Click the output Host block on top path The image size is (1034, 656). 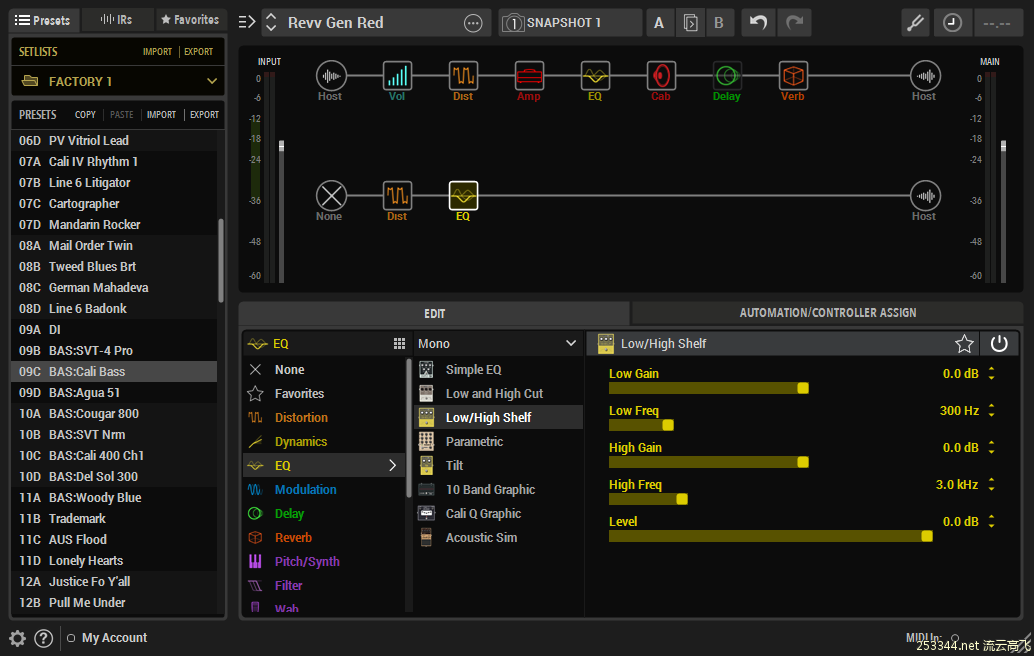tap(925, 76)
